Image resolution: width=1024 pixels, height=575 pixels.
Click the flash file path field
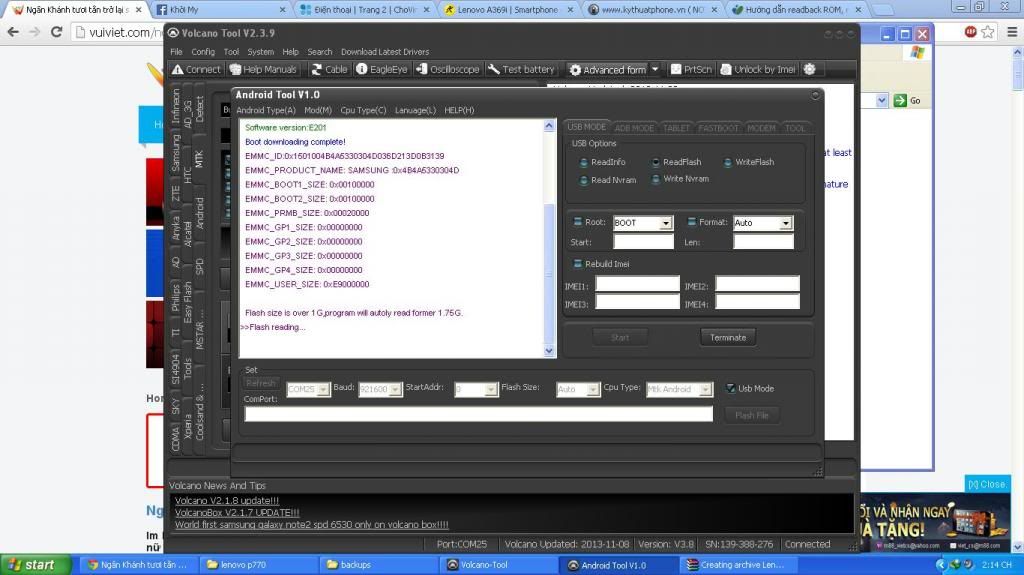point(479,414)
